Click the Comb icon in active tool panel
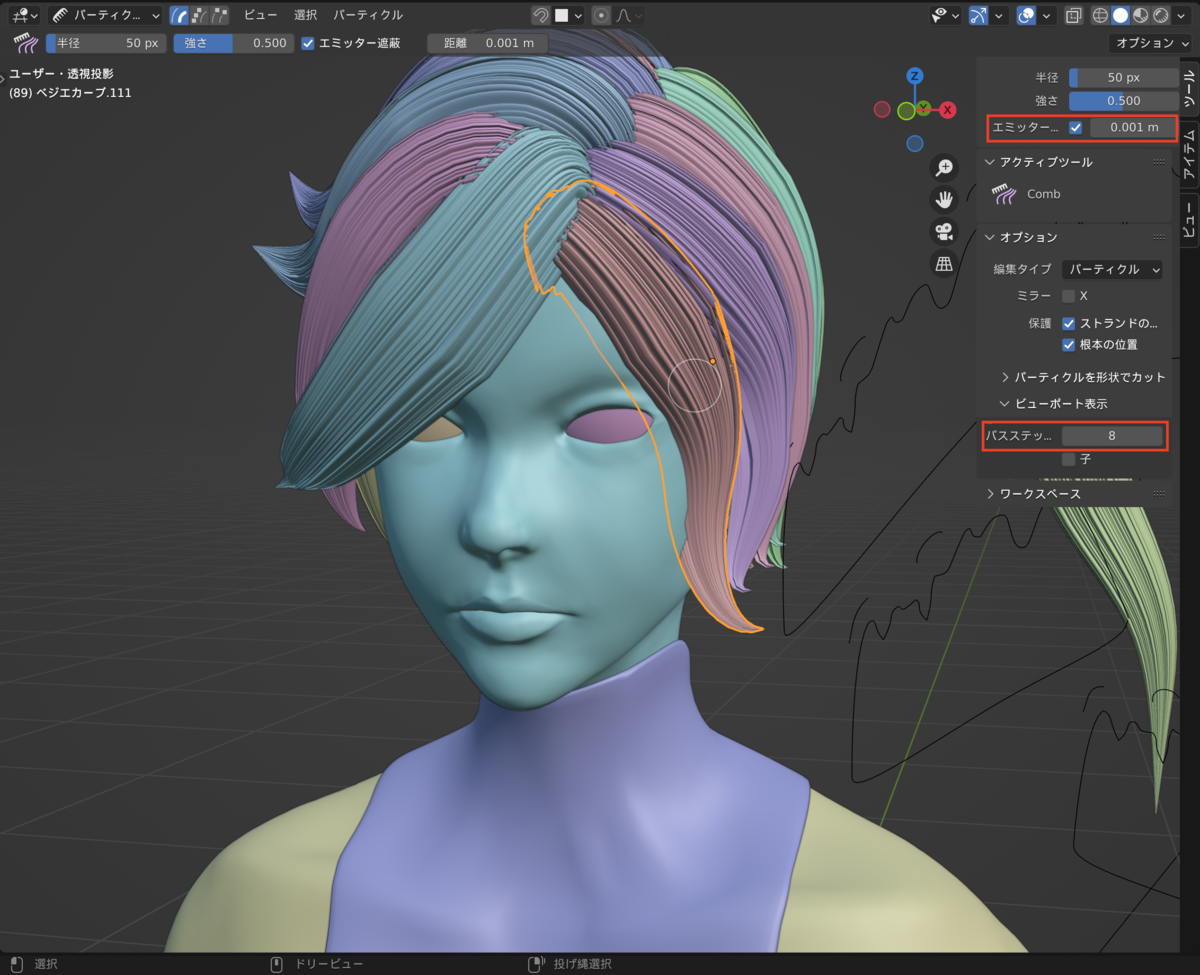This screenshot has width=1200, height=975. click(x=1004, y=194)
